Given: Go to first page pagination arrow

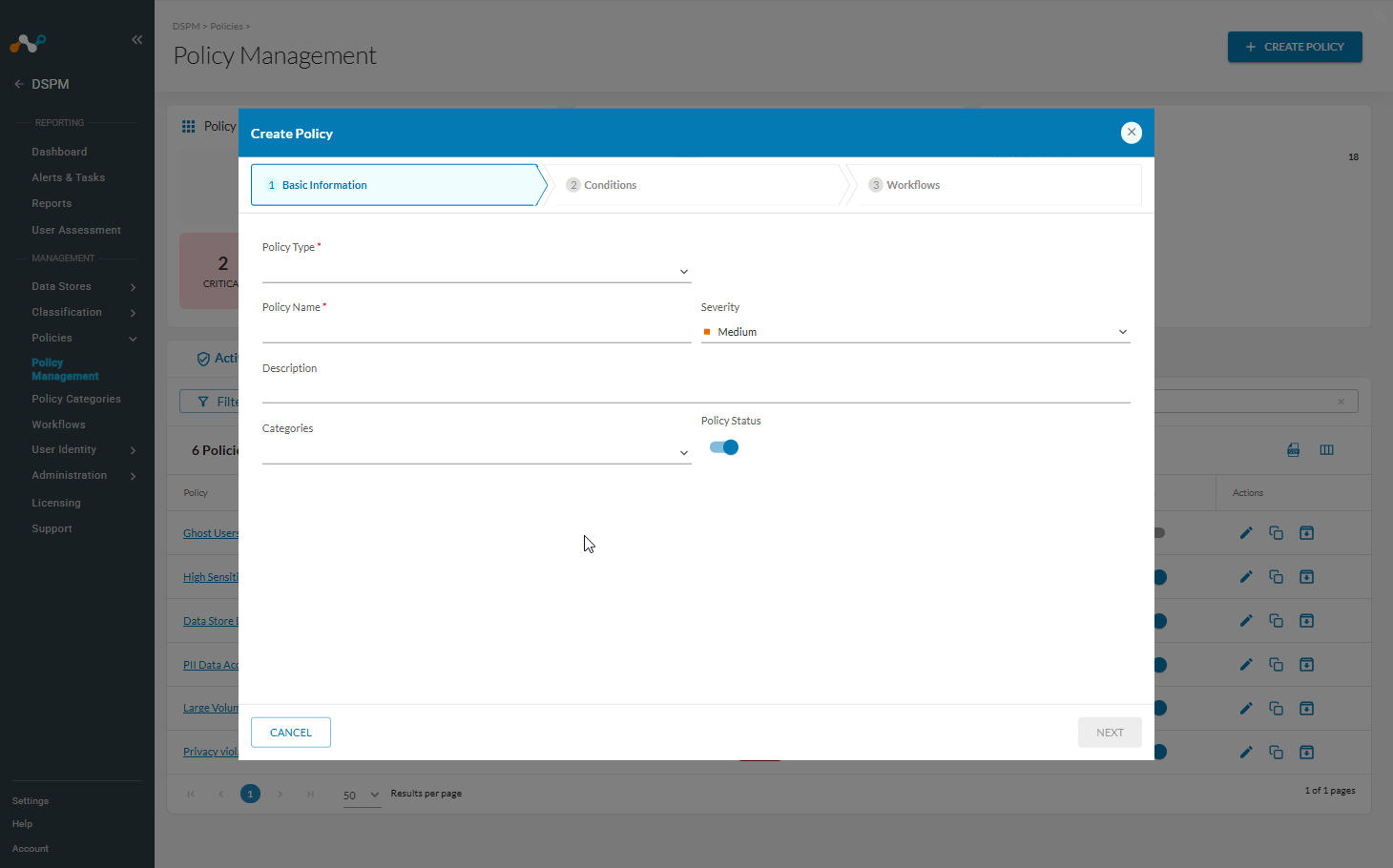Looking at the screenshot, I should [x=191, y=794].
